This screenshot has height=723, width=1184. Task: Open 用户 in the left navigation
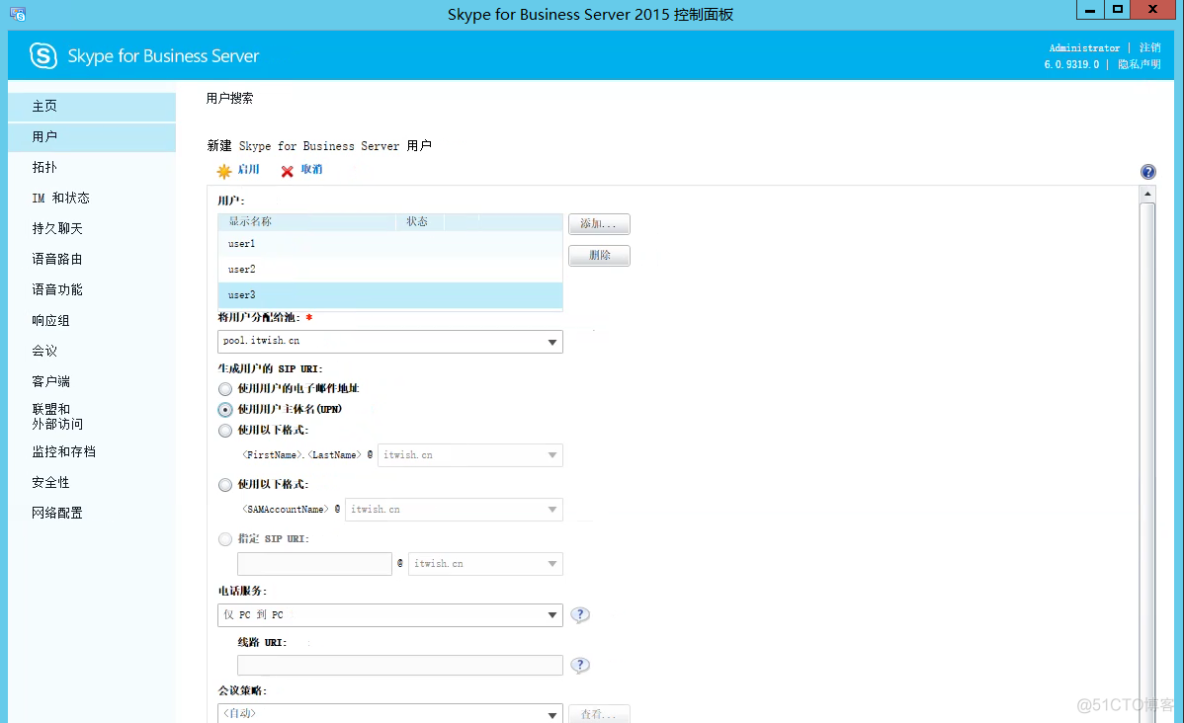click(92, 137)
